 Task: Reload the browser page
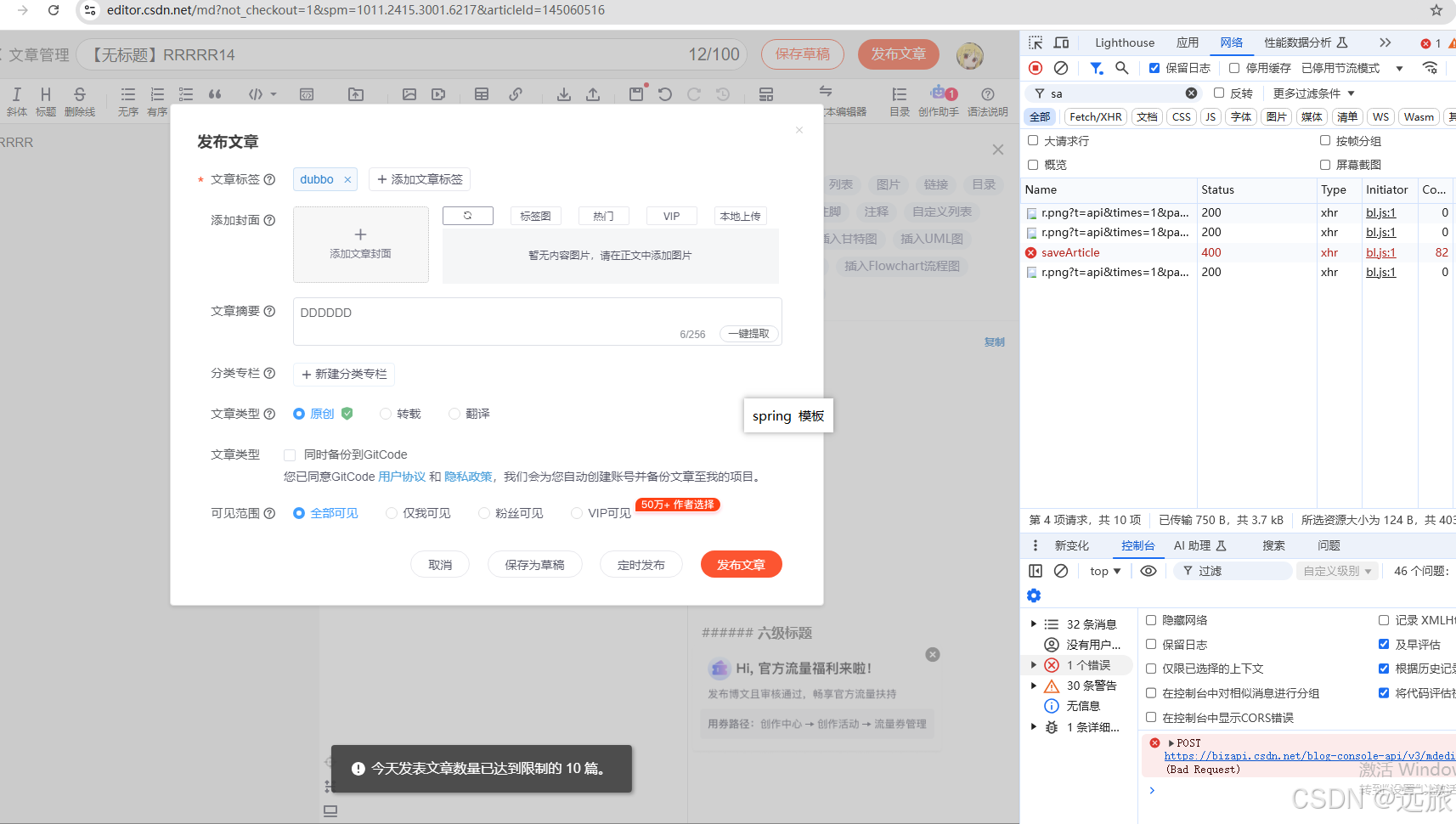coord(54,10)
